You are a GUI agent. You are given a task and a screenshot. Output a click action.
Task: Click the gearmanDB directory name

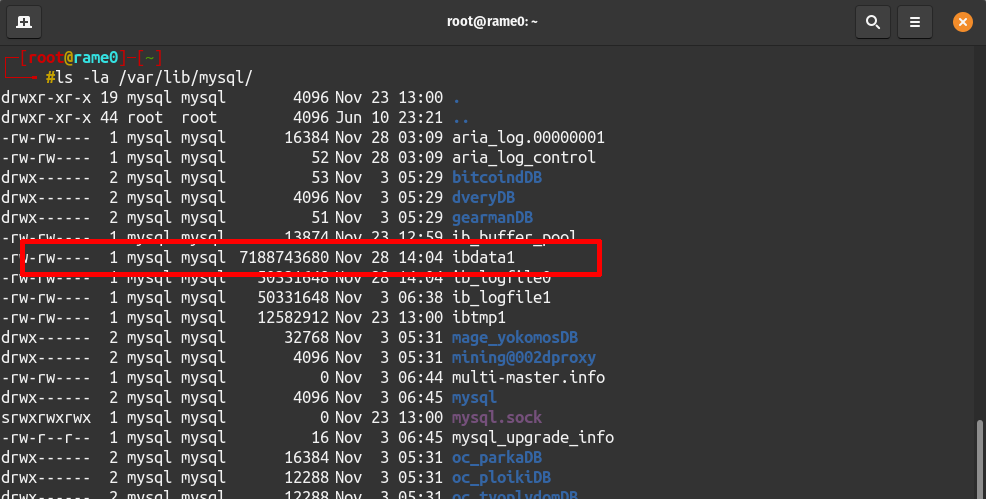[x=492, y=217]
